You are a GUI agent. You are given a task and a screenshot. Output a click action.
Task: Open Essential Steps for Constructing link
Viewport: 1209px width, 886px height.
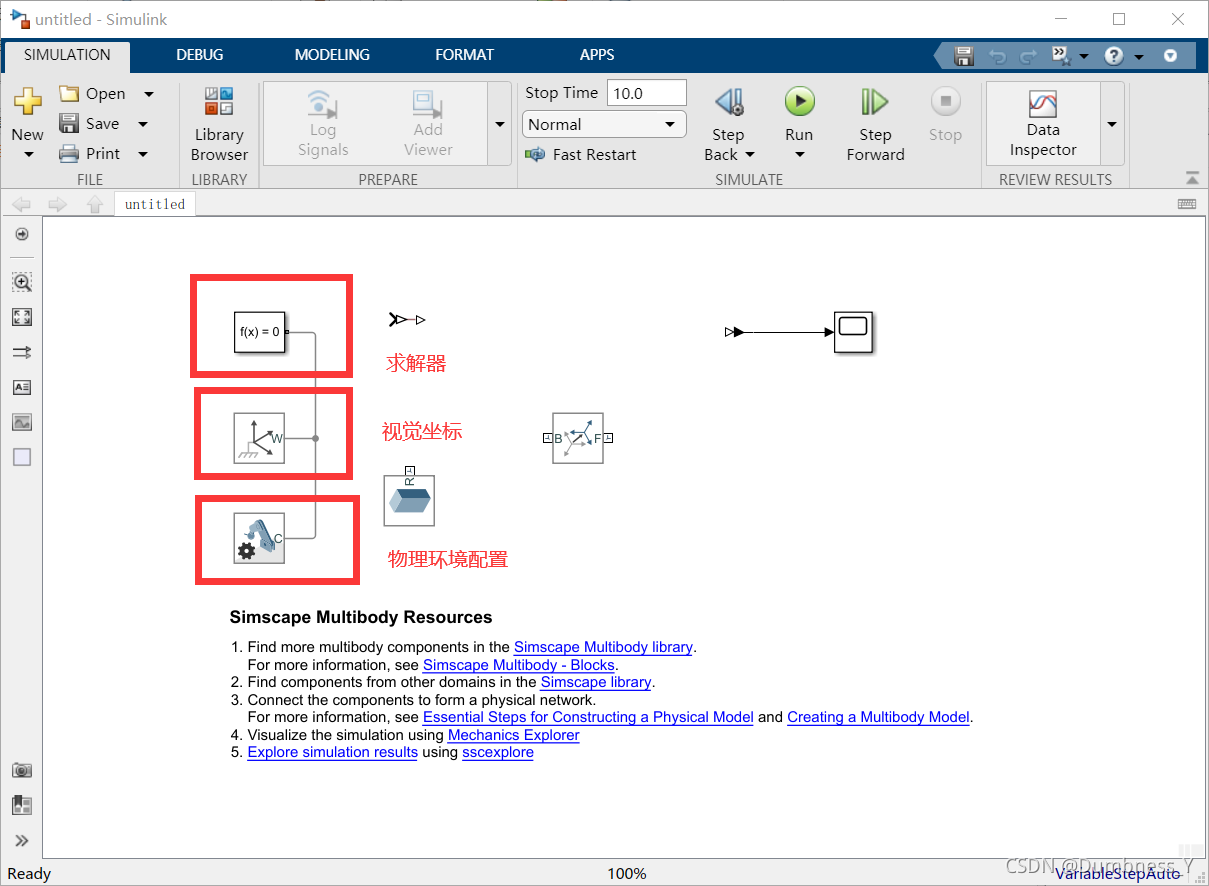(588, 717)
